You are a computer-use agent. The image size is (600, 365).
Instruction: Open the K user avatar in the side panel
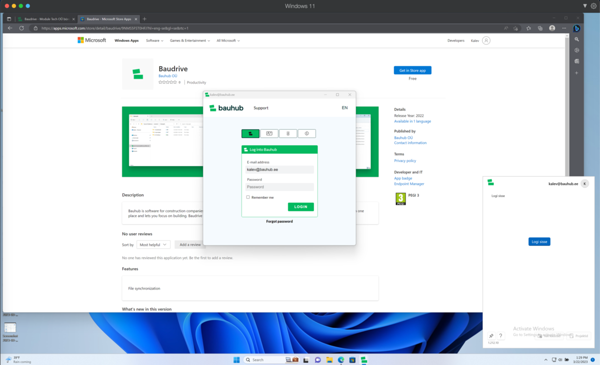(x=584, y=184)
